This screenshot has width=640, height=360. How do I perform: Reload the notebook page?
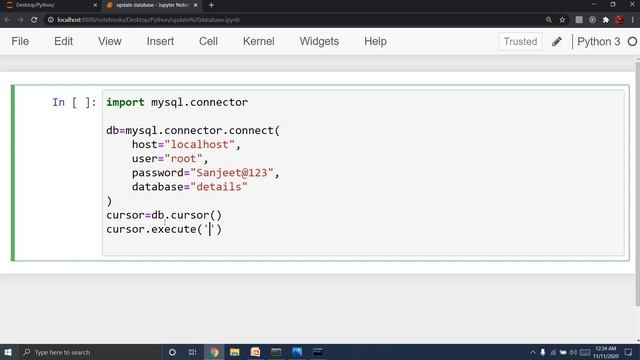[34, 20]
